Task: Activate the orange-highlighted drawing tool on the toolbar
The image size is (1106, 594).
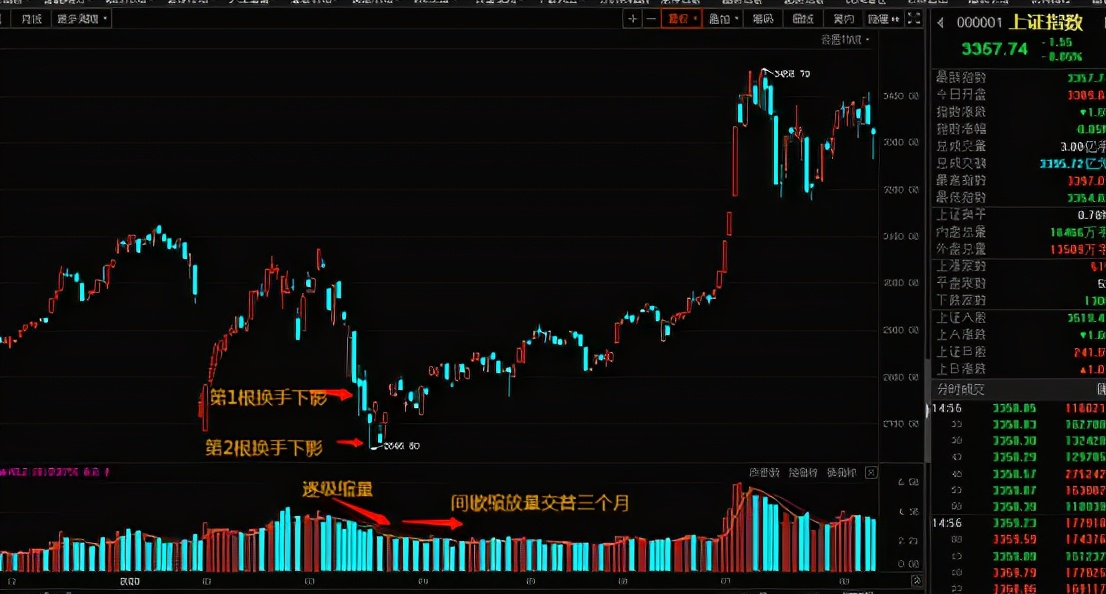Action: pyautogui.click(x=680, y=18)
